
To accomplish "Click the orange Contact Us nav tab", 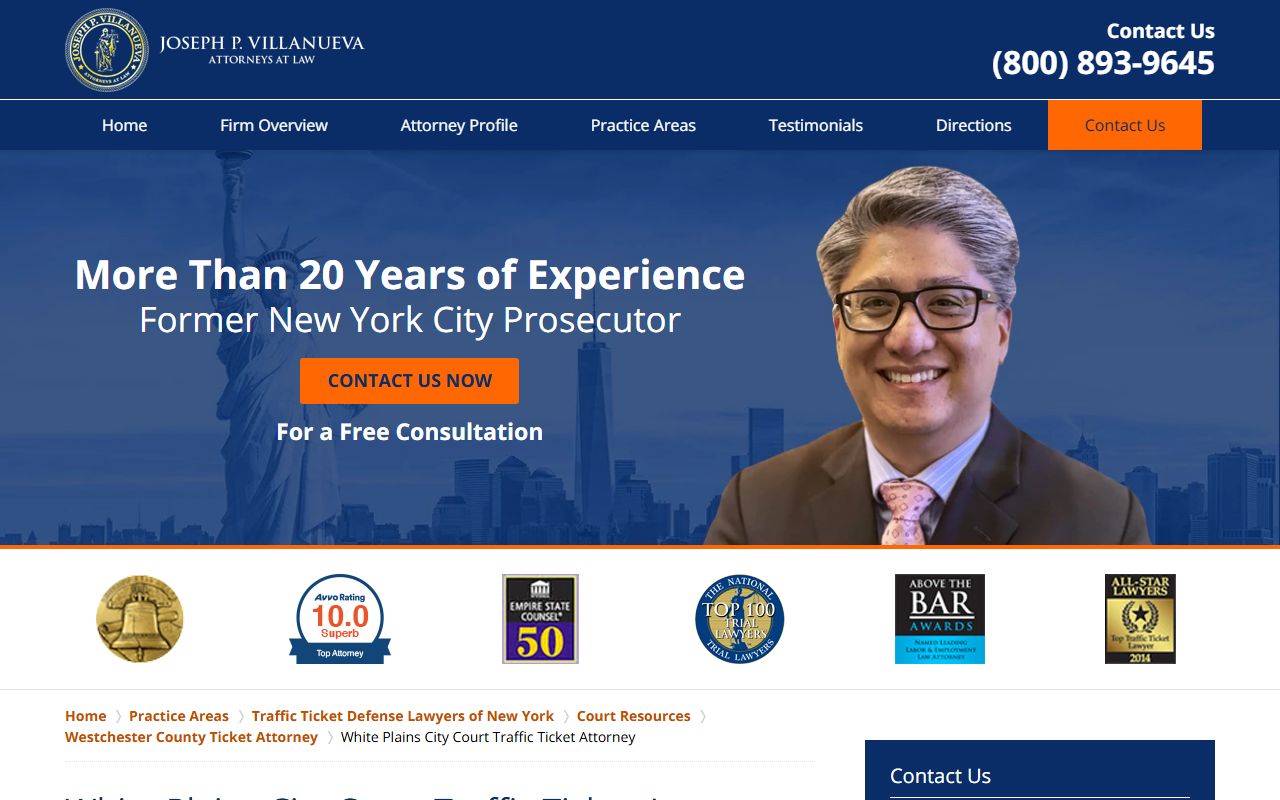I will tap(1125, 125).
